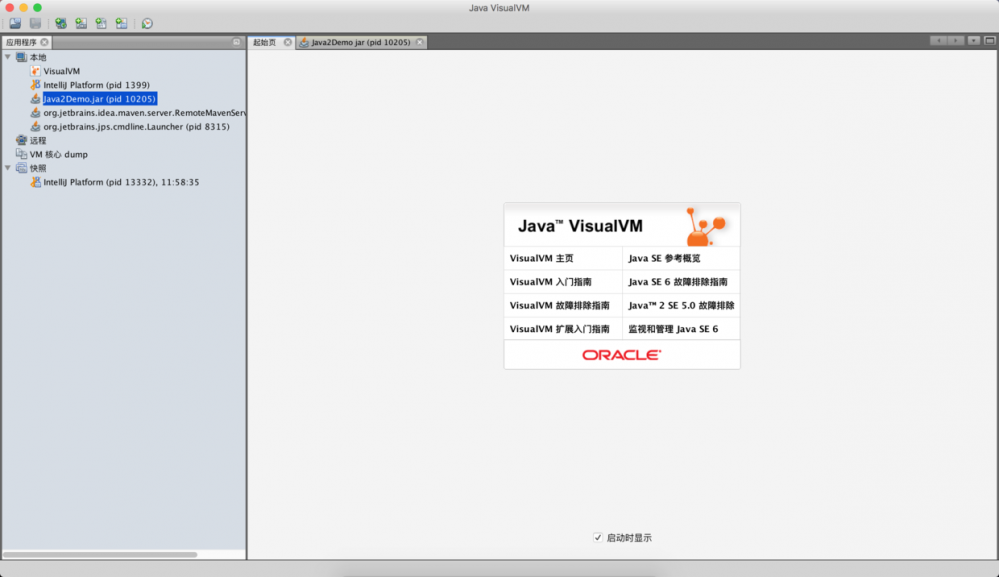Image resolution: width=999 pixels, height=577 pixels.
Task: Click the open file icon in the toolbar
Action: [14, 22]
